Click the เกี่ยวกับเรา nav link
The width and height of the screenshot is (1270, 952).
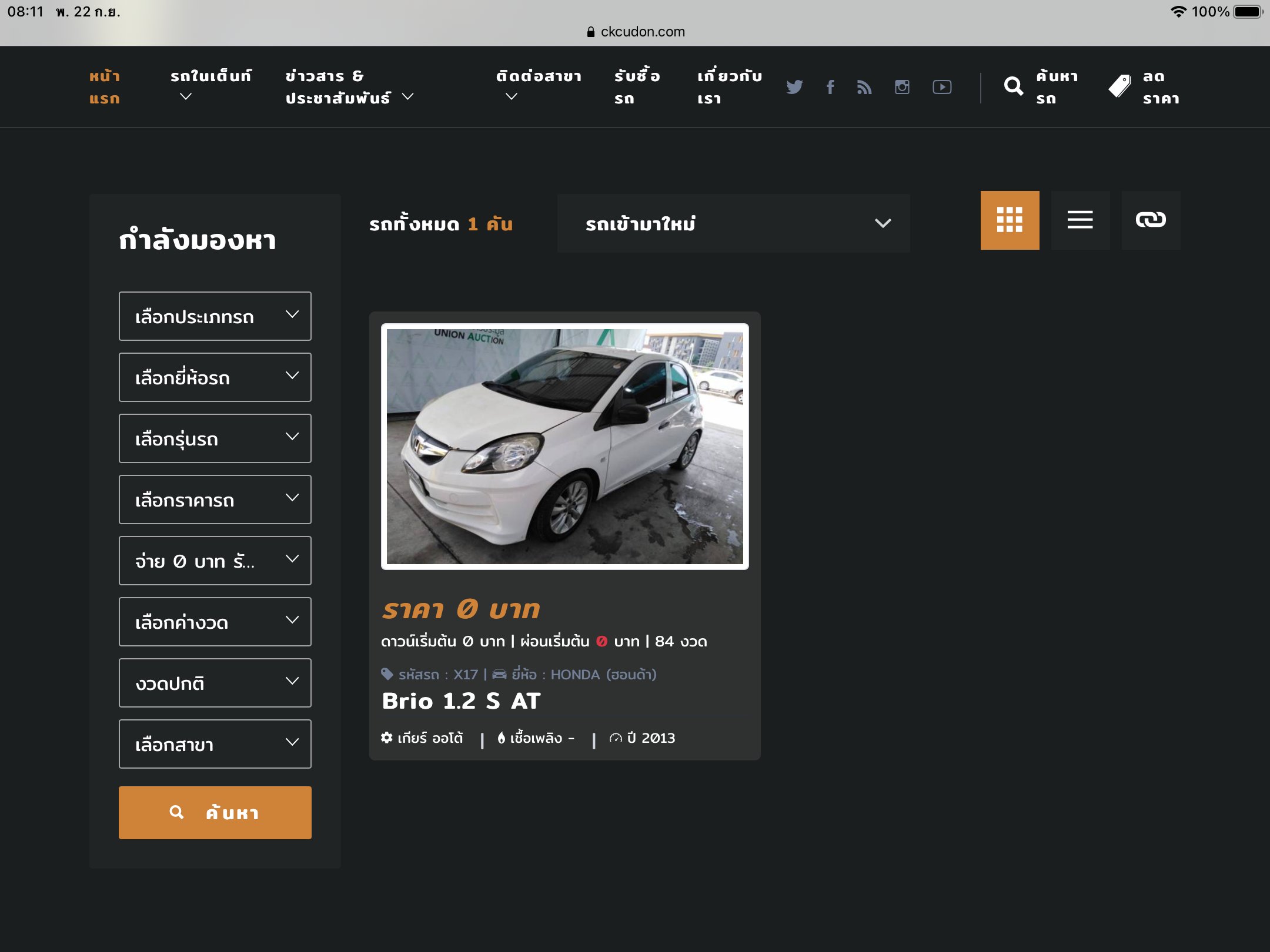pyautogui.click(x=729, y=87)
